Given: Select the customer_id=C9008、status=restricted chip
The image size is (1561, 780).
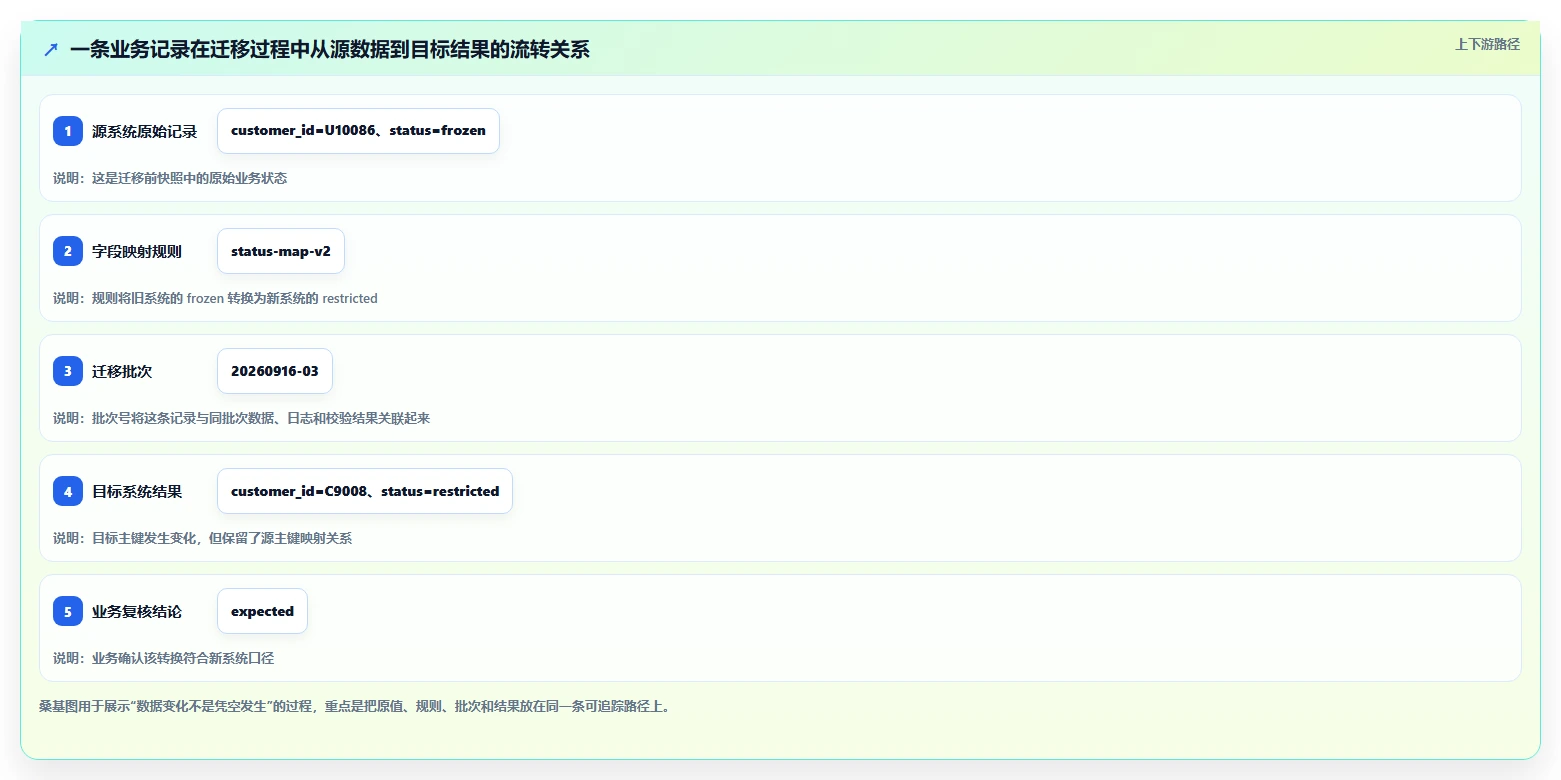Looking at the screenshot, I should tap(365, 491).
